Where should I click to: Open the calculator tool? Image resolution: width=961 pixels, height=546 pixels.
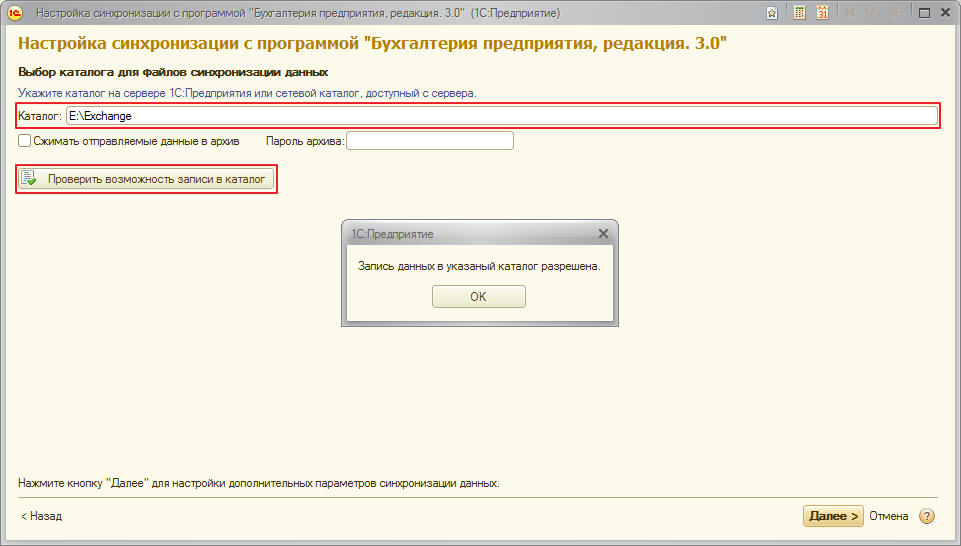click(x=799, y=13)
